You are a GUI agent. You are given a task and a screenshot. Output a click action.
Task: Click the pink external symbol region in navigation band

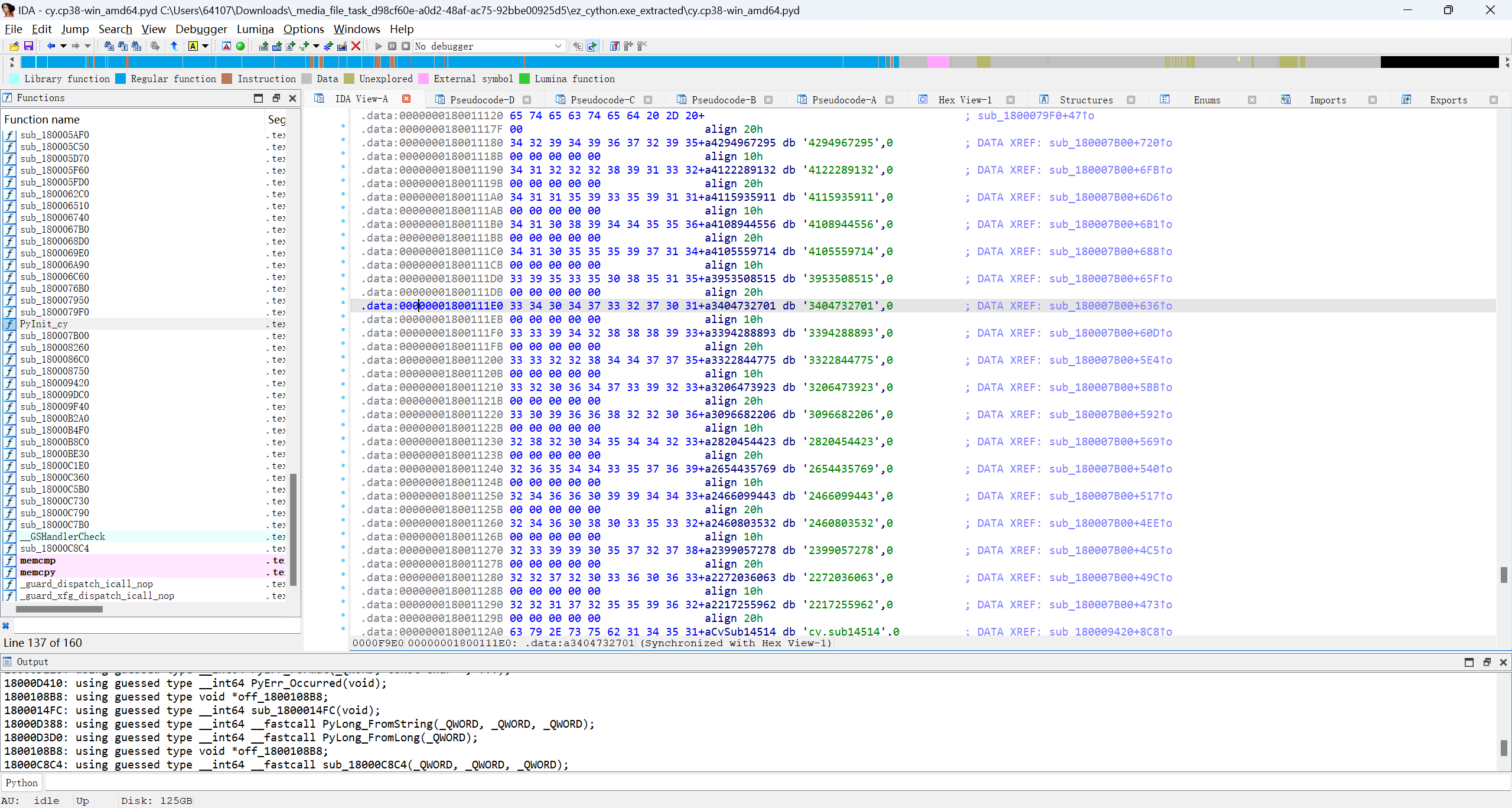(938, 62)
